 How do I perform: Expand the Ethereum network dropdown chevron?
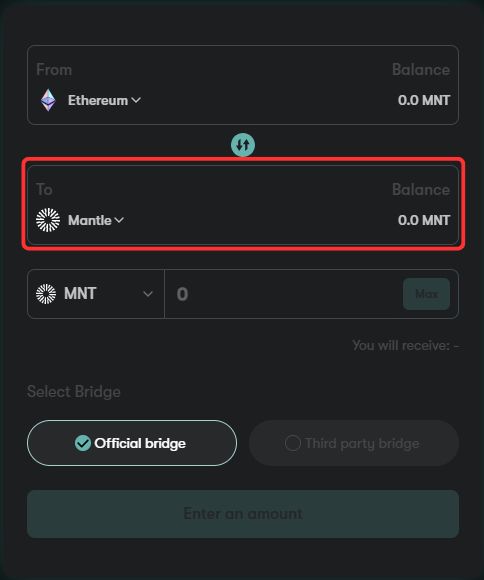(136, 100)
